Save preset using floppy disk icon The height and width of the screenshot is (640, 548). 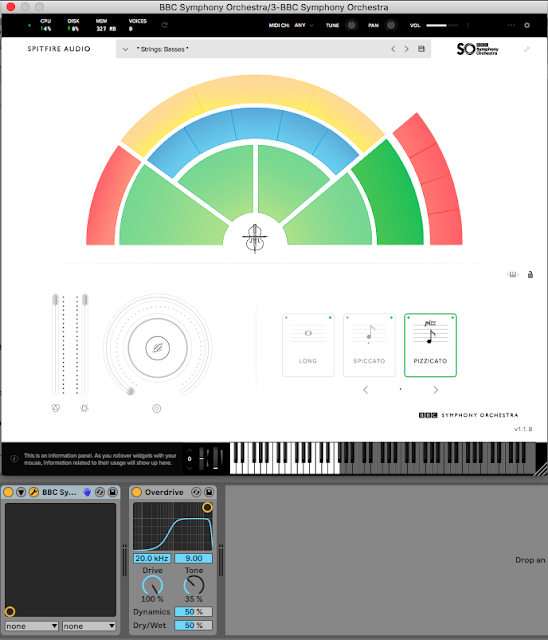click(422, 49)
